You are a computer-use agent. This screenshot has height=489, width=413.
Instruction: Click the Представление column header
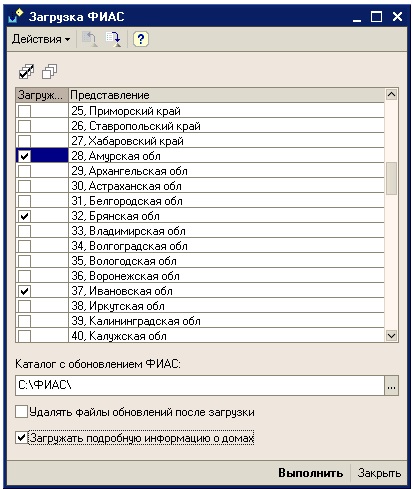(x=226, y=95)
